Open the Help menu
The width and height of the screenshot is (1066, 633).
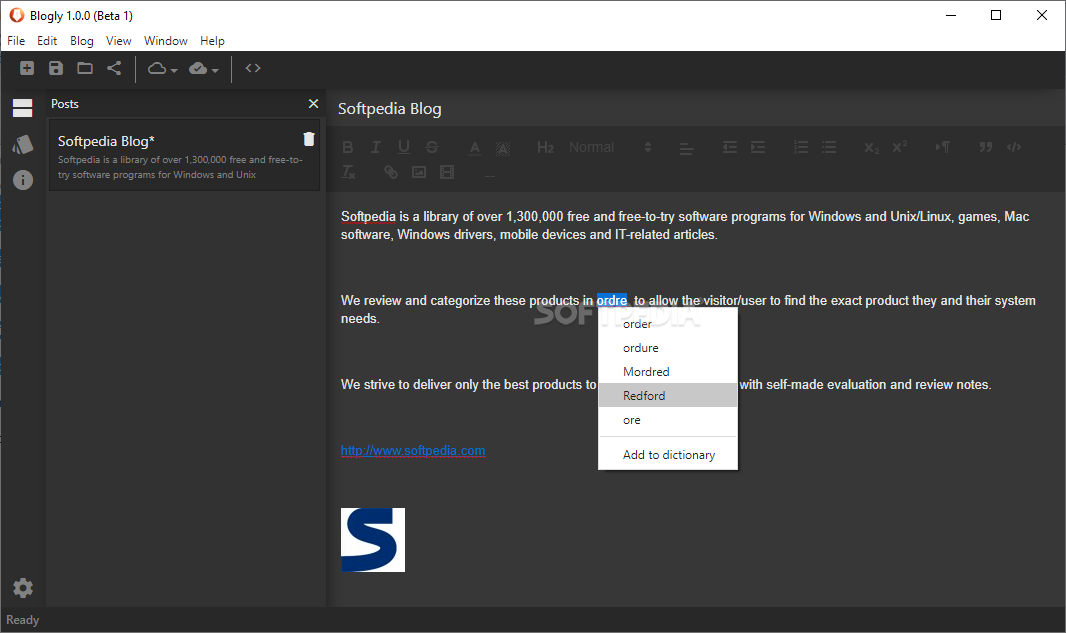212,41
